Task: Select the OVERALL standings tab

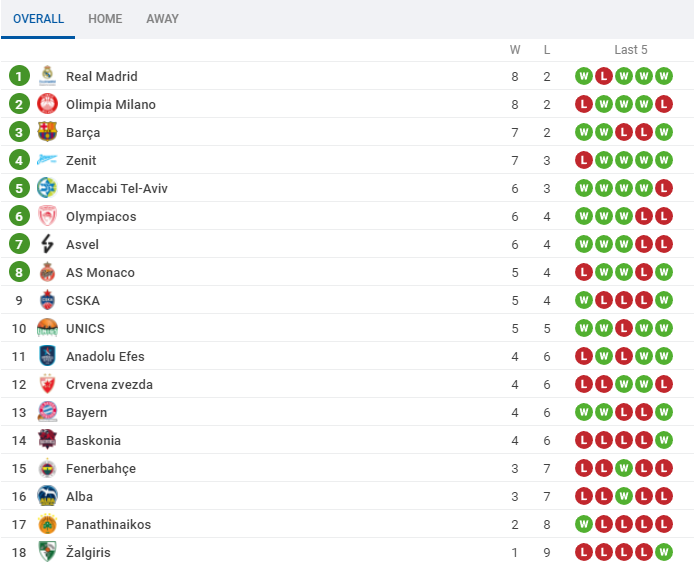Action: (x=38, y=19)
